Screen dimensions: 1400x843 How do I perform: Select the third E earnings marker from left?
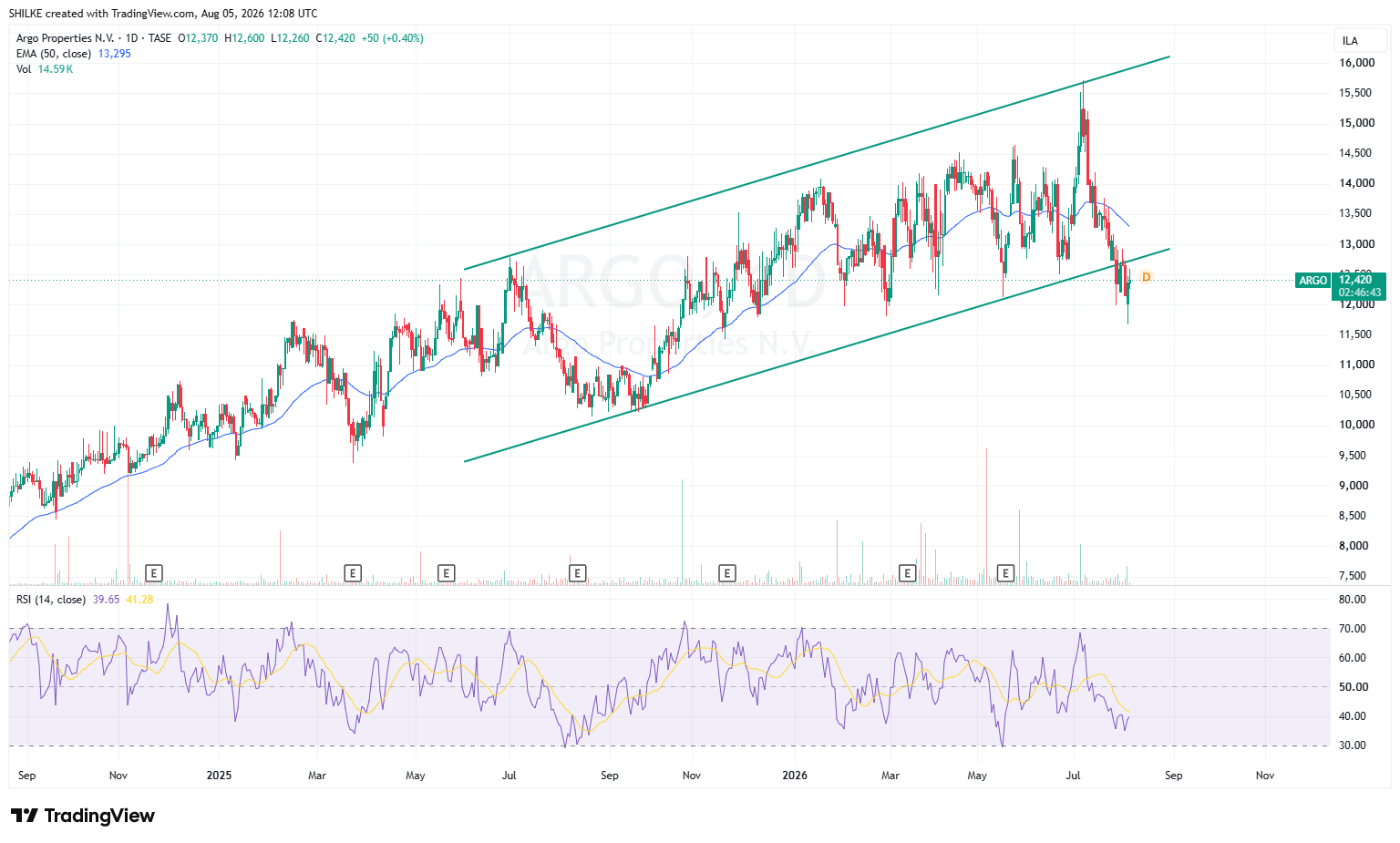(446, 573)
